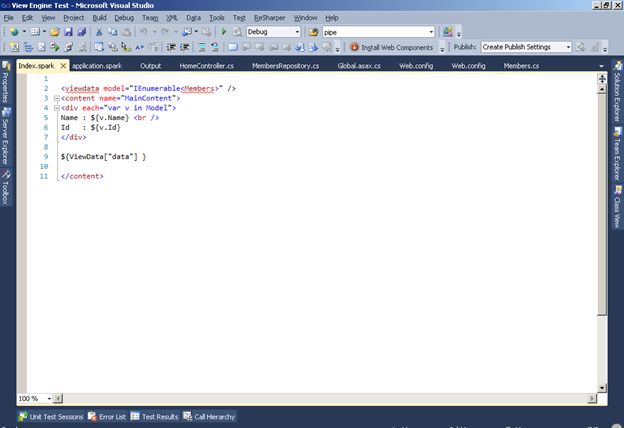Click the comment out lines icon
The width and height of the screenshot is (624, 428).
[x=202, y=47]
